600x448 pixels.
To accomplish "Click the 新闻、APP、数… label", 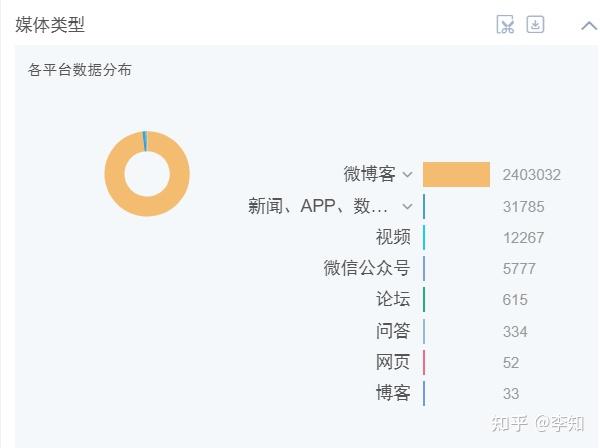I will click(x=318, y=207).
